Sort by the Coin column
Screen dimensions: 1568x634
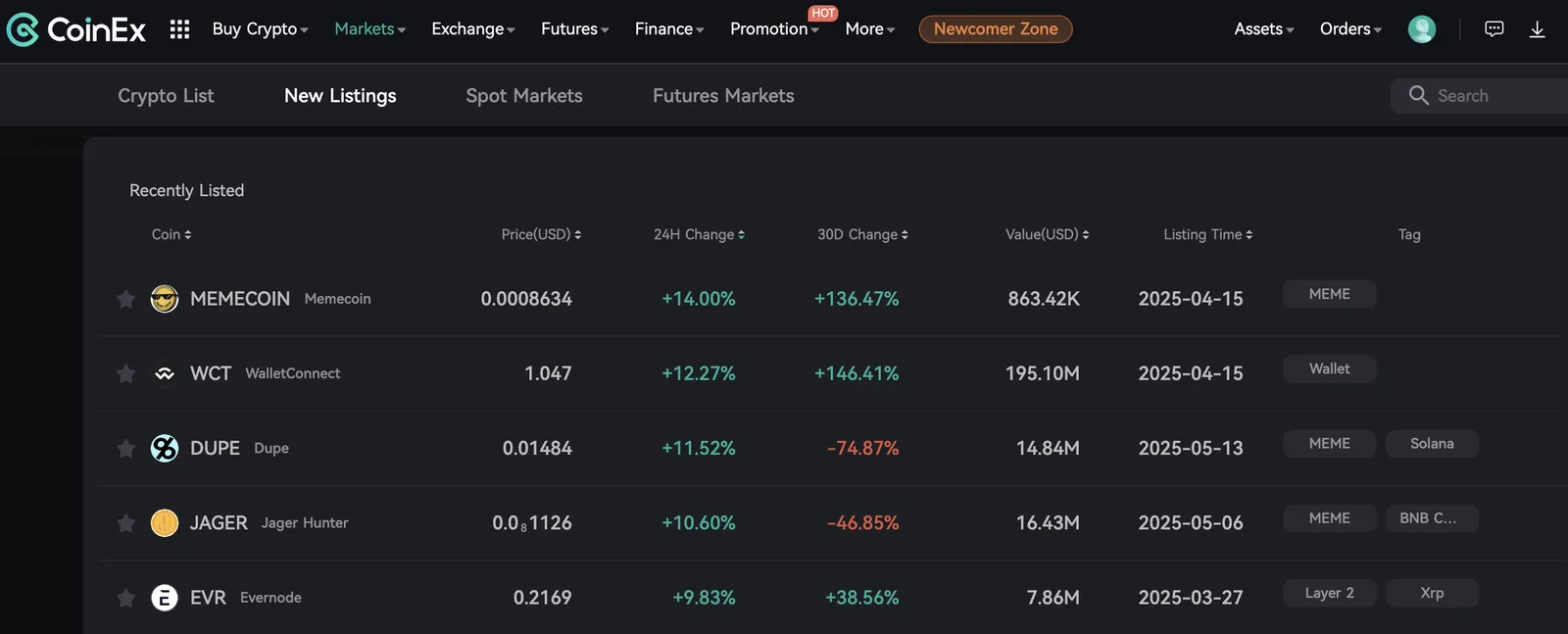pyautogui.click(x=171, y=234)
